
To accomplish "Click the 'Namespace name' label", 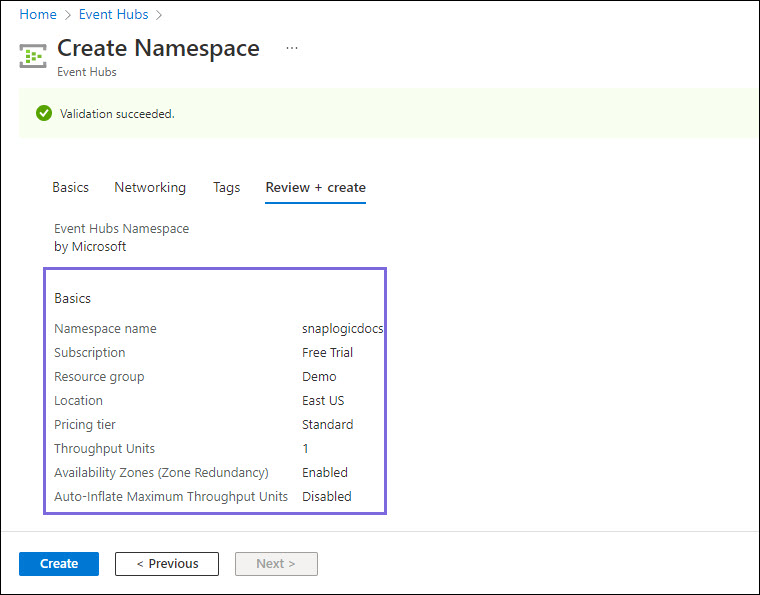I will click(105, 329).
